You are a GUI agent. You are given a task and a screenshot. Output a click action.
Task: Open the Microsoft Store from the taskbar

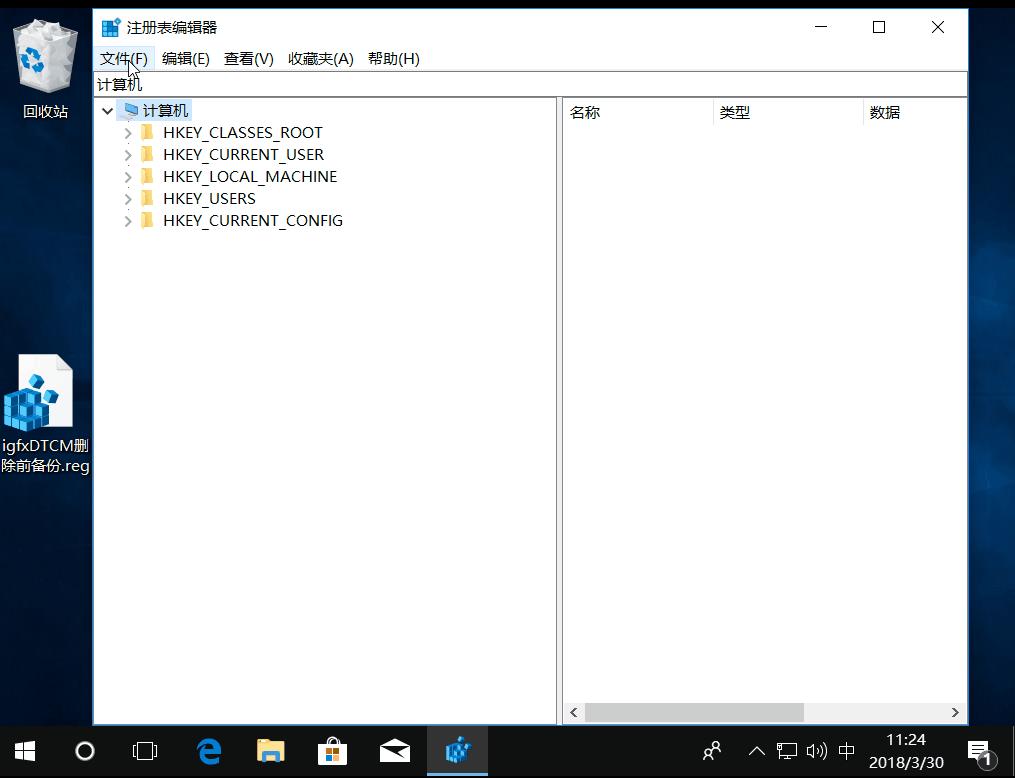pyautogui.click(x=332, y=751)
